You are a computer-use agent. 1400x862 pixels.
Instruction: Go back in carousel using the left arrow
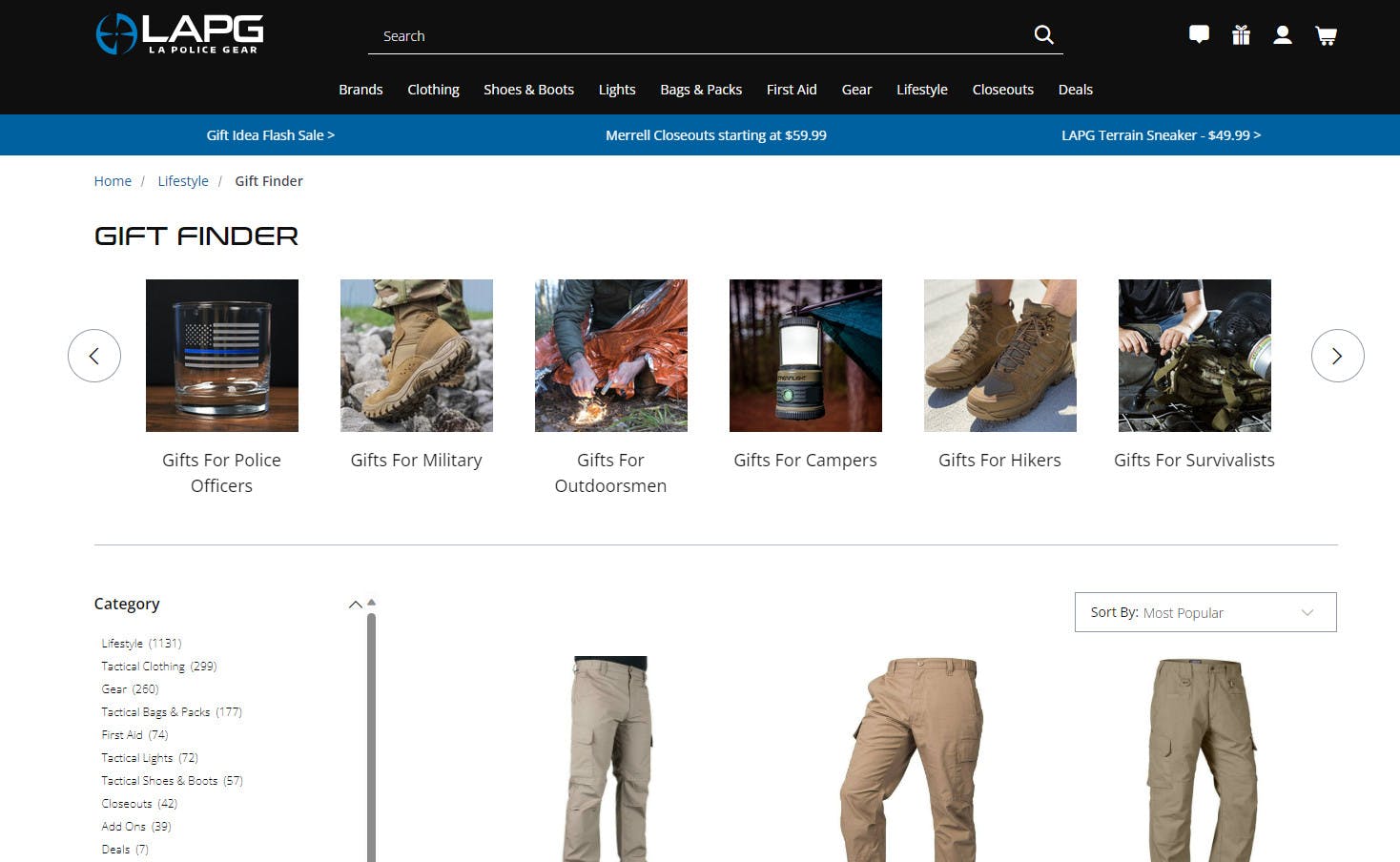click(x=94, y=356)
